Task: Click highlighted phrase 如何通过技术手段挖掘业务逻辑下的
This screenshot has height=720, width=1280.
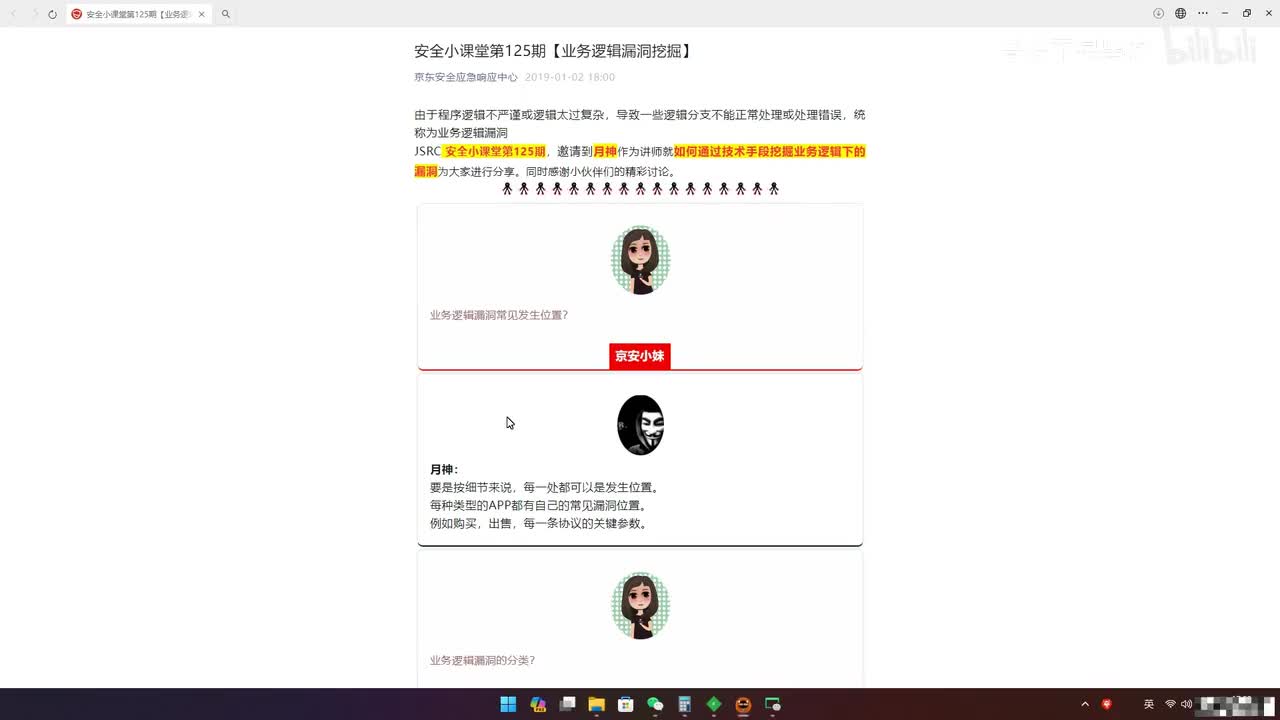Action: click(x=769, y=152)
